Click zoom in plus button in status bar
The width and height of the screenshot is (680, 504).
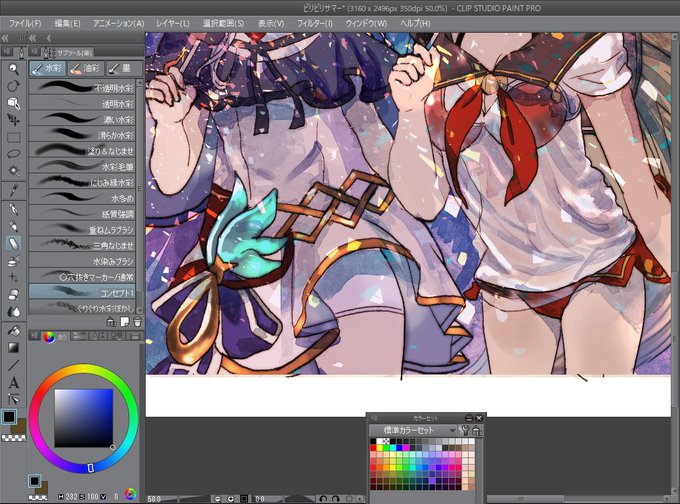pyautogui.click(x=231, y=499)
